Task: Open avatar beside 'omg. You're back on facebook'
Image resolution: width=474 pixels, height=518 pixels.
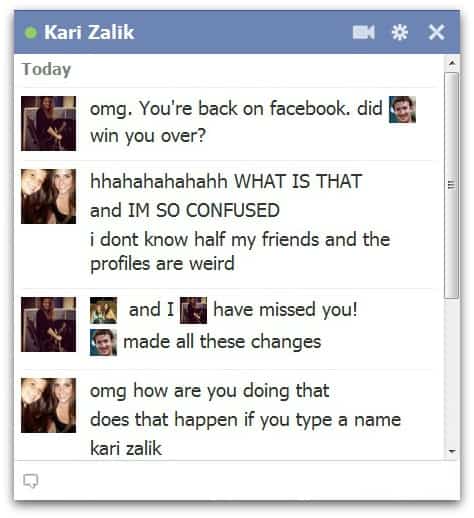Action: coord(48,123)
